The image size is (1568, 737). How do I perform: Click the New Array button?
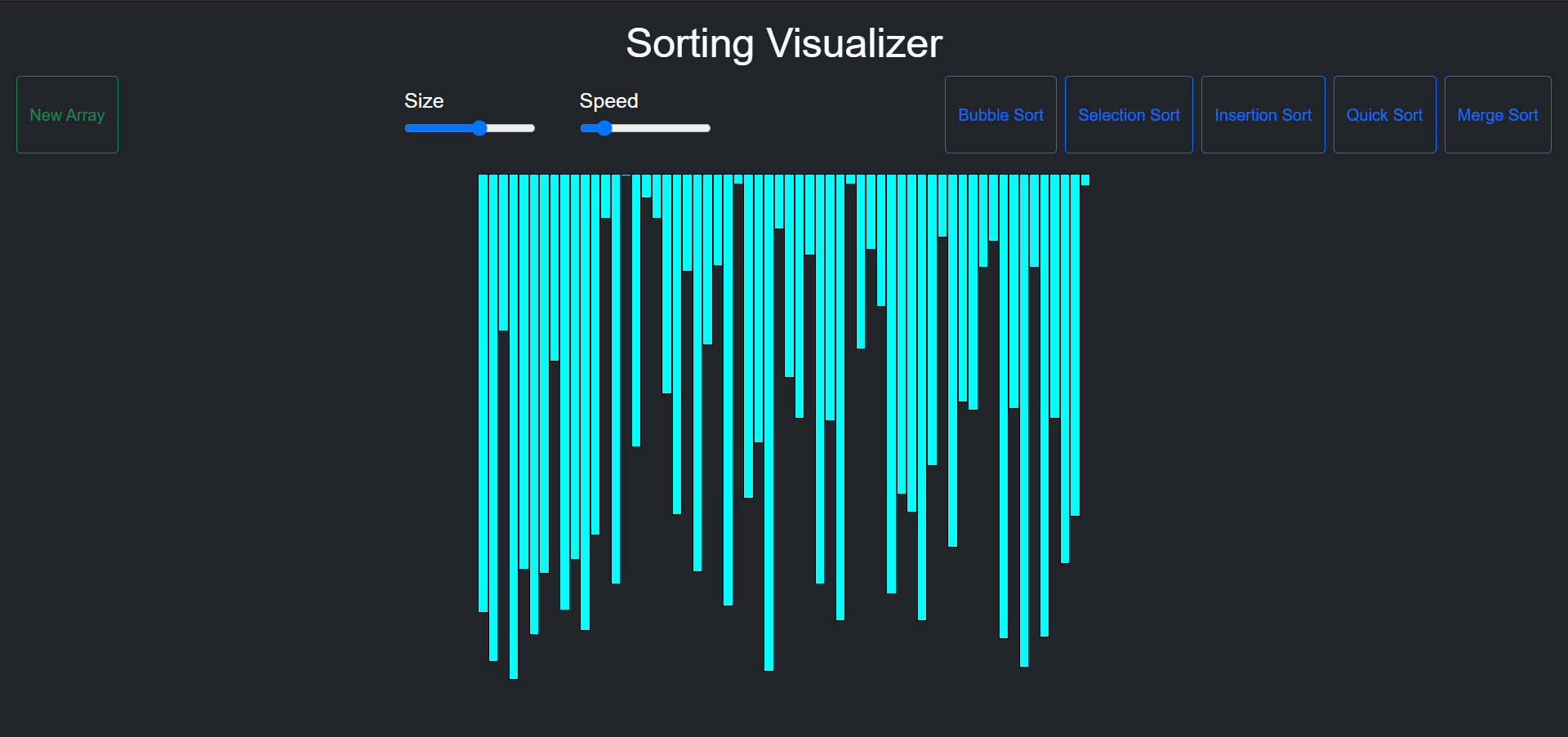(x=67, y=114)
